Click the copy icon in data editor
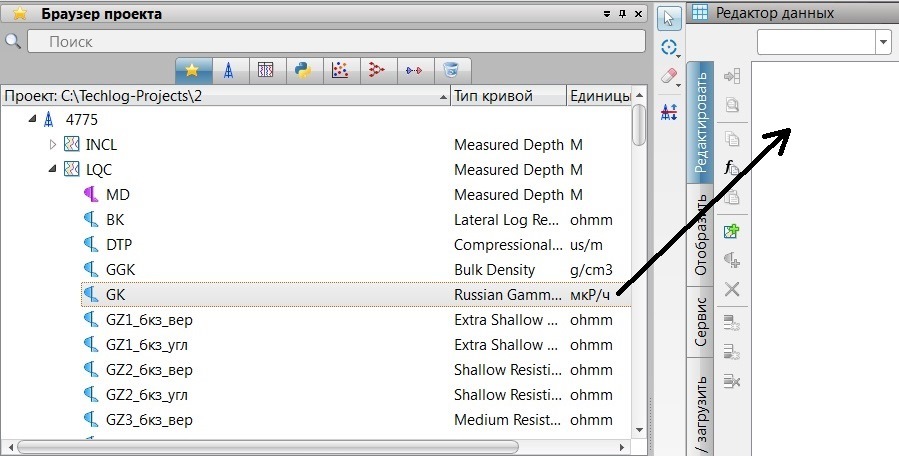The height and width of the screenshot is (456, 899). click(x=732, y=139)
